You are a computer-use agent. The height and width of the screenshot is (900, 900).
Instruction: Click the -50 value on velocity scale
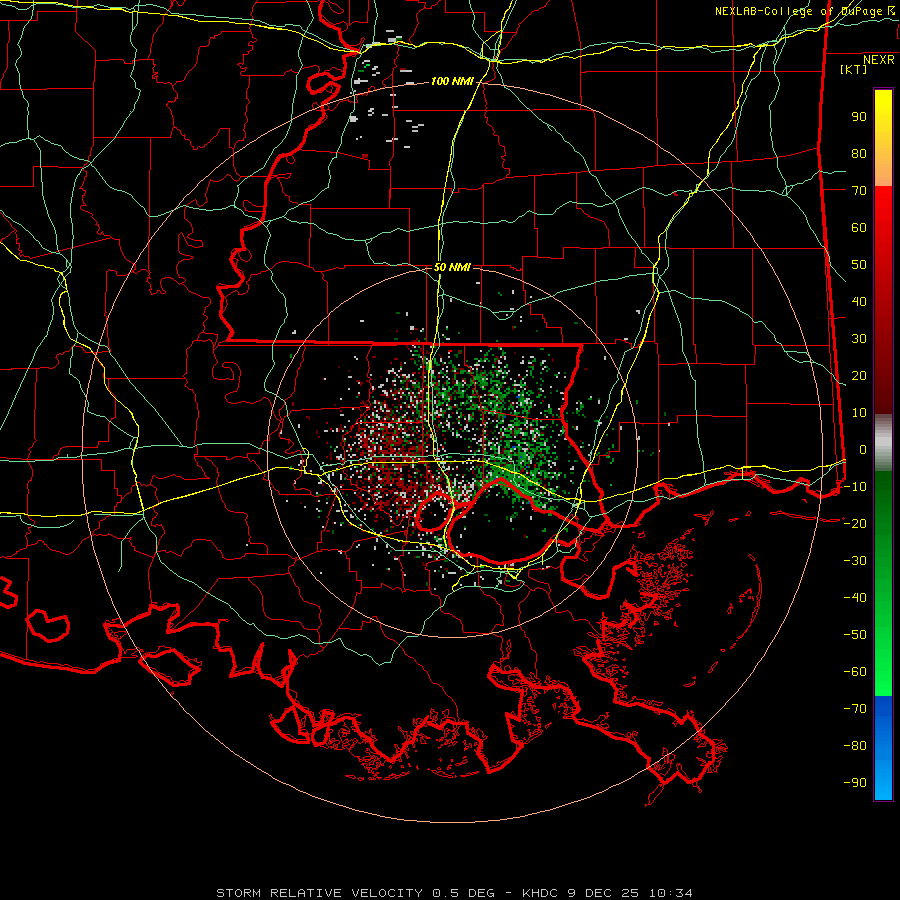[x=855, y=634]
